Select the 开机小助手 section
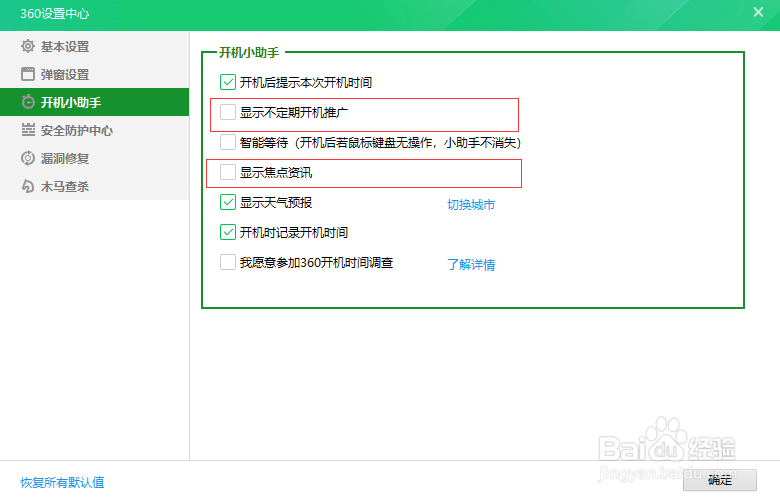The width and height of the screenshot is (780, 500). (95, 102)
